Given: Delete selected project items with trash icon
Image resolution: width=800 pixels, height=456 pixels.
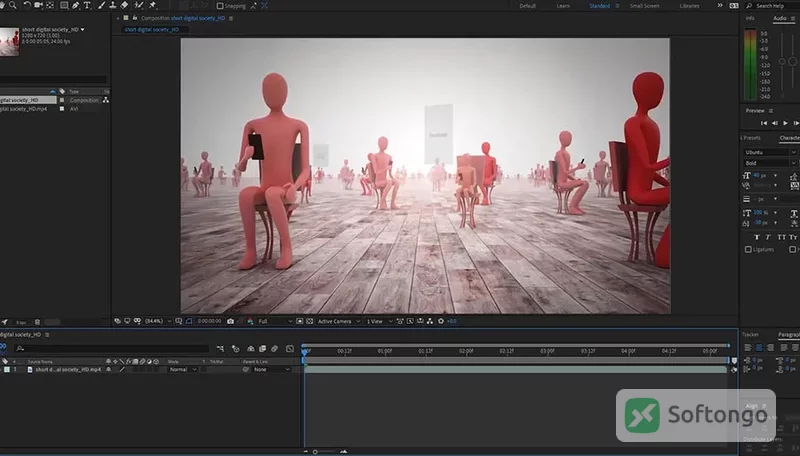Looking at the screenshot, I should pyautogui.click(x=37, y=322).
